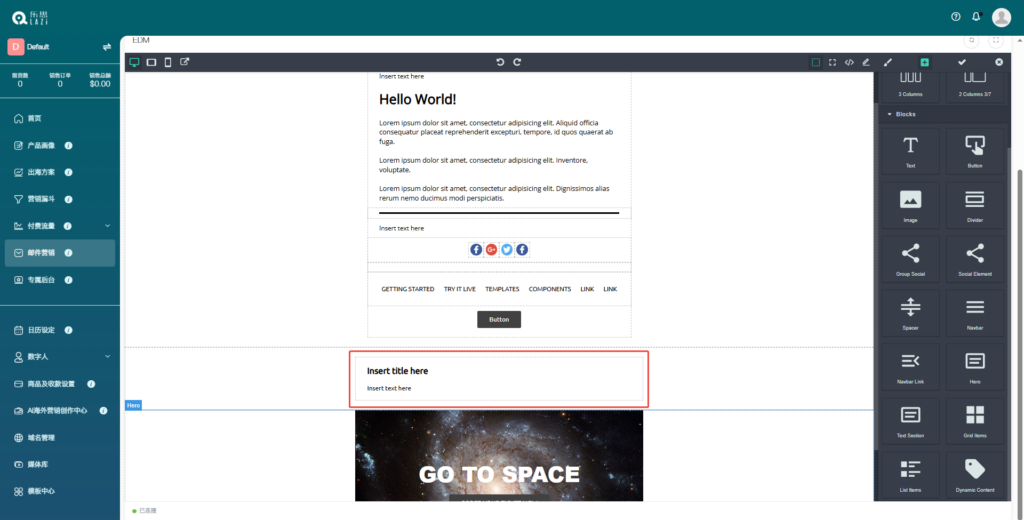1024x520 pixels.
Task: Click the dark Button in email template
Action: click(x=499, y=319)
